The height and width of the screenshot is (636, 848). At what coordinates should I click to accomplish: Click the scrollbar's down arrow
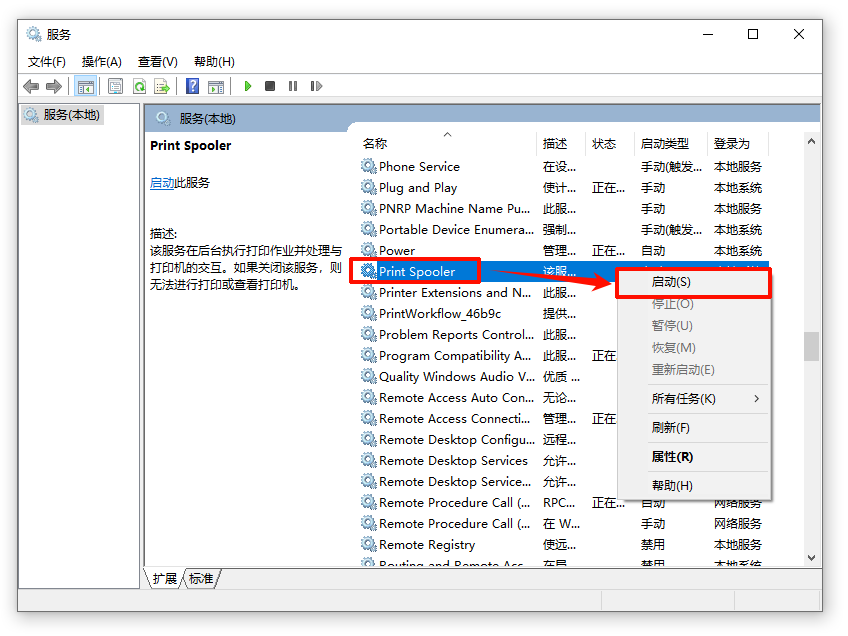811,557
